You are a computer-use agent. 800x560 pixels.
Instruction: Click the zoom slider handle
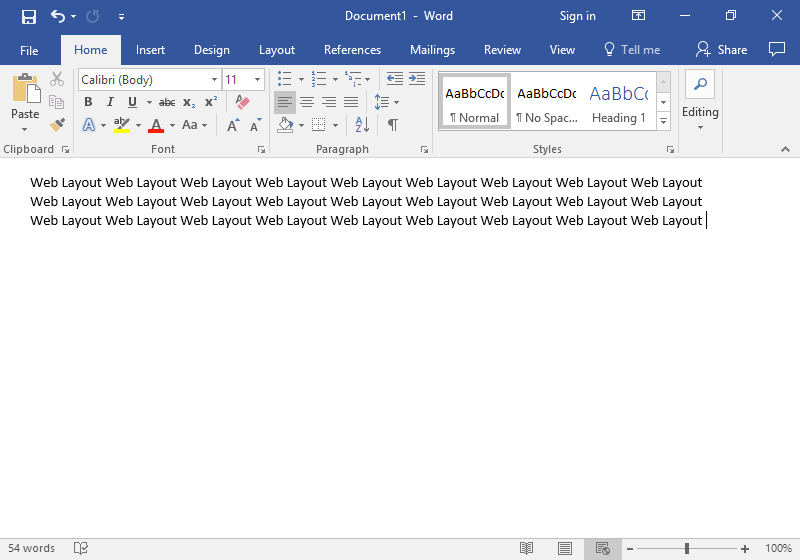tap(687, 548)
